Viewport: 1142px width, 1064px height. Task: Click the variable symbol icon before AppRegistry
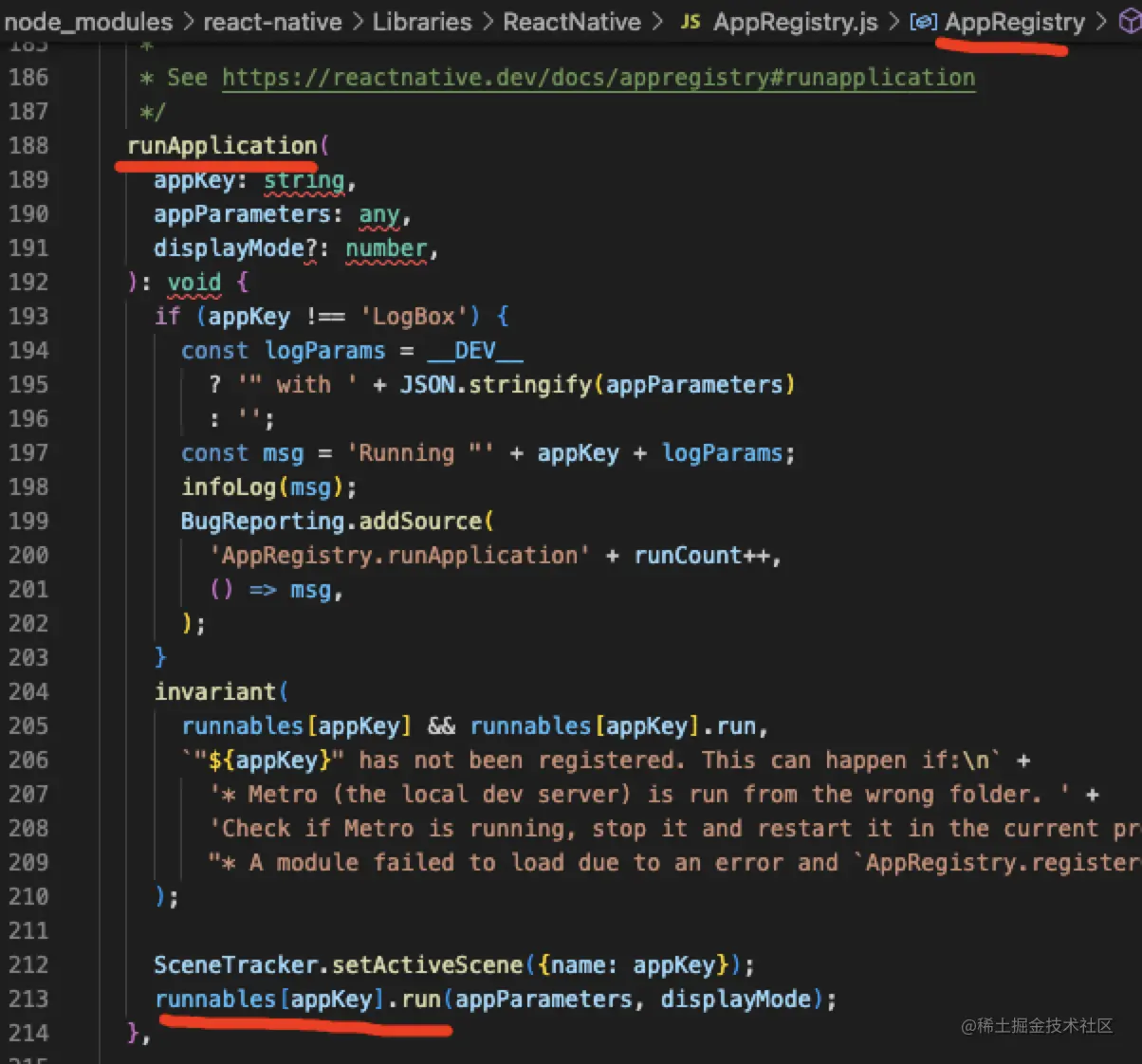pyautogui.click(x=923, y=22)
